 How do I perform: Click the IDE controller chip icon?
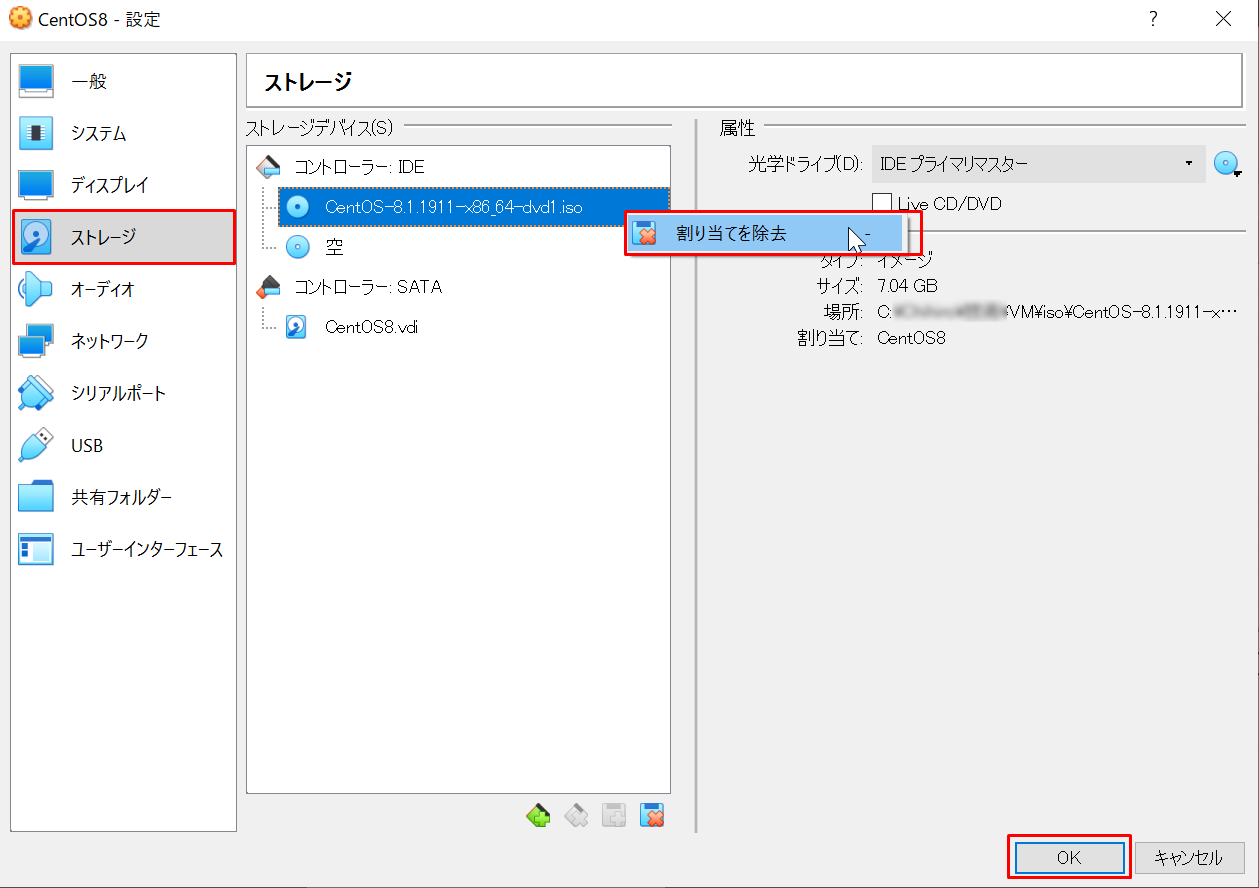(268, 166)
